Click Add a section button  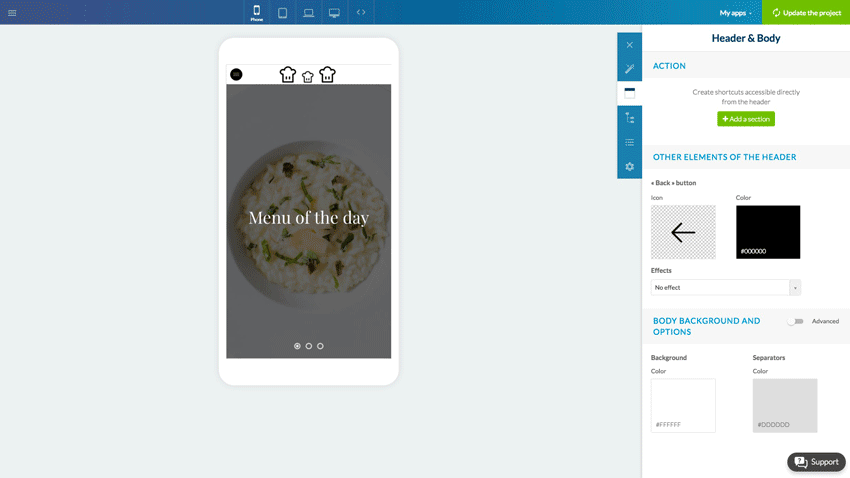[745, 119]
